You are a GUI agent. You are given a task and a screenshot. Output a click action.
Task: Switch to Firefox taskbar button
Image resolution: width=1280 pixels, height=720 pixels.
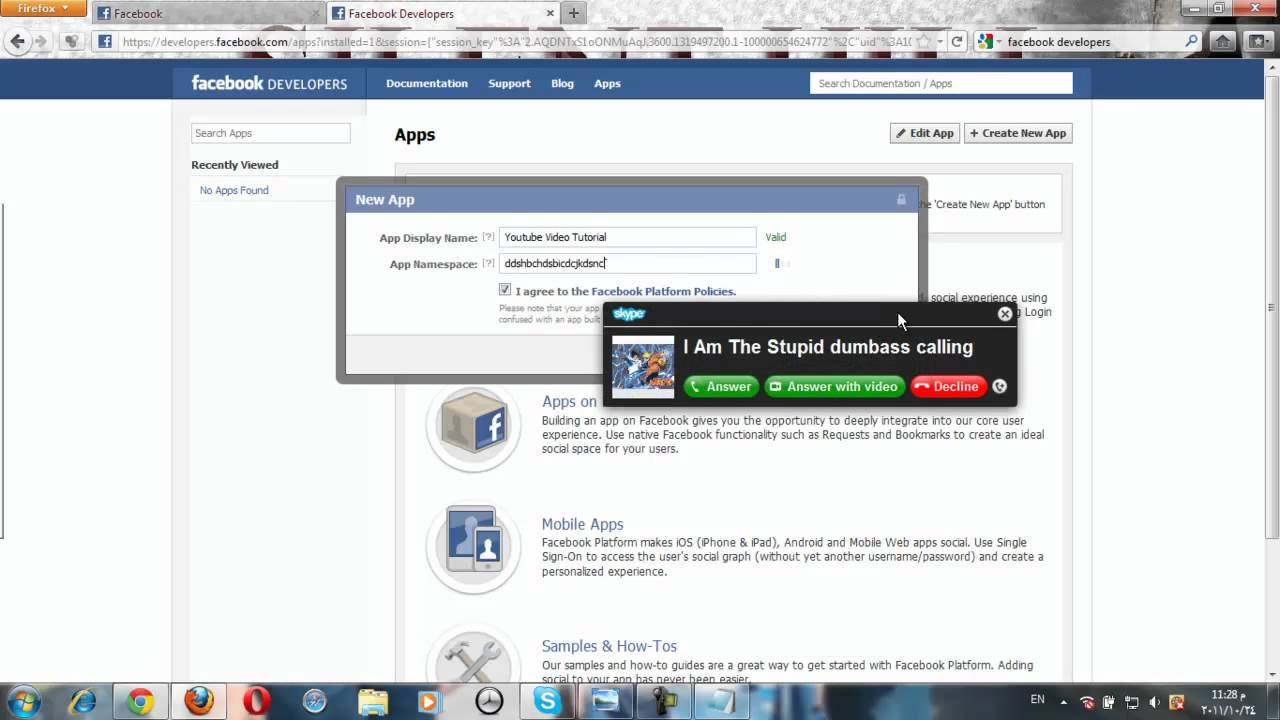point(198,702)
